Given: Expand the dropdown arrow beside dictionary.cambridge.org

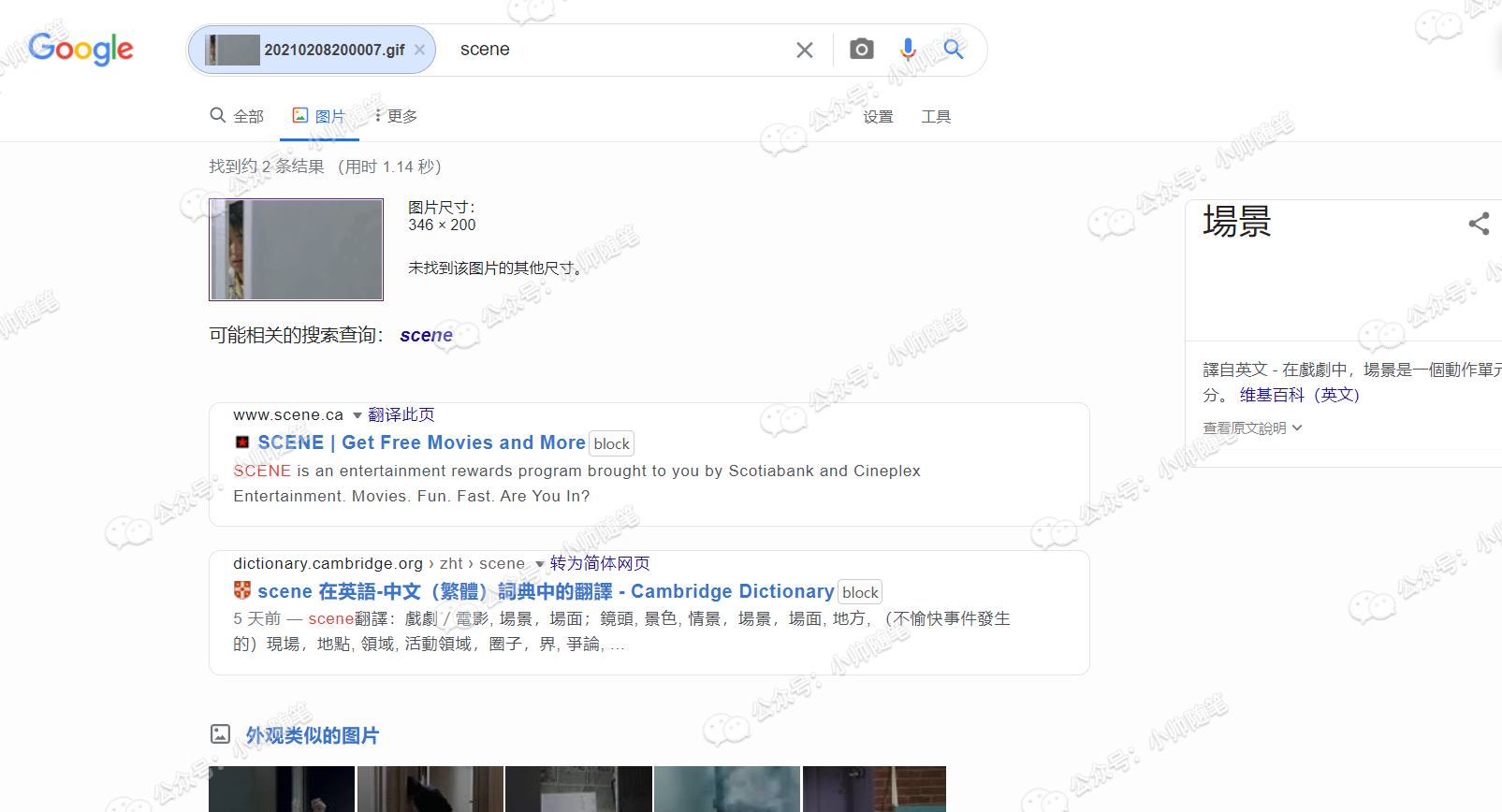Looking at the screenshot, I should (539, 564).
